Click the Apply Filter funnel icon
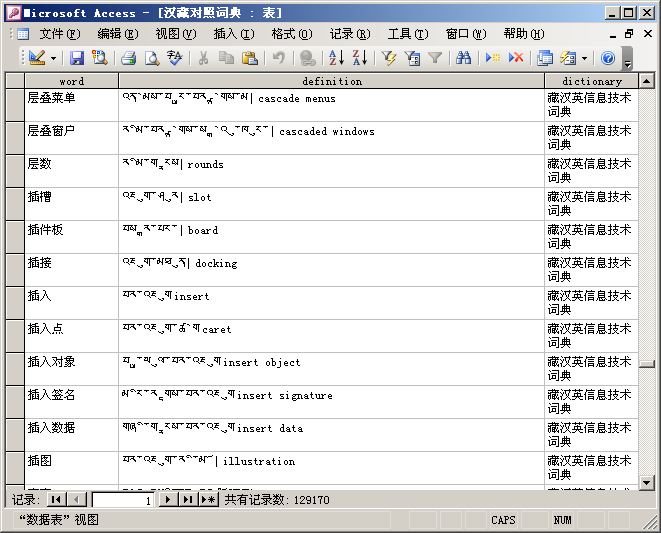 coord(435,58)
